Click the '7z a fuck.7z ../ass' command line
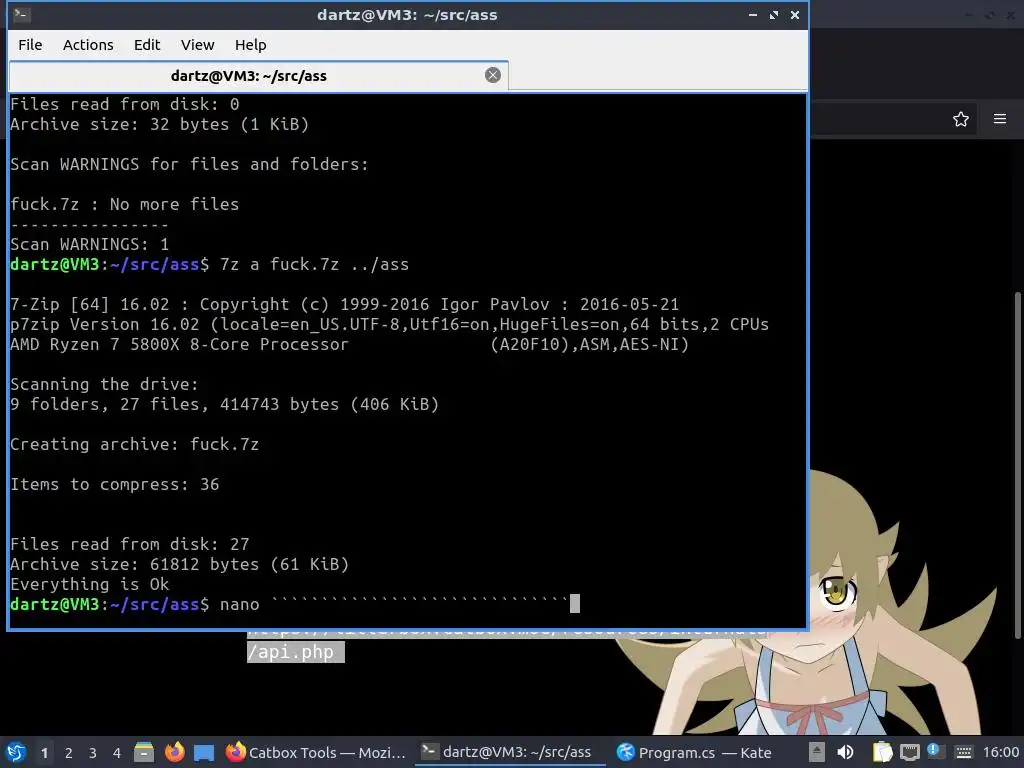 click(x=314, y=264)
